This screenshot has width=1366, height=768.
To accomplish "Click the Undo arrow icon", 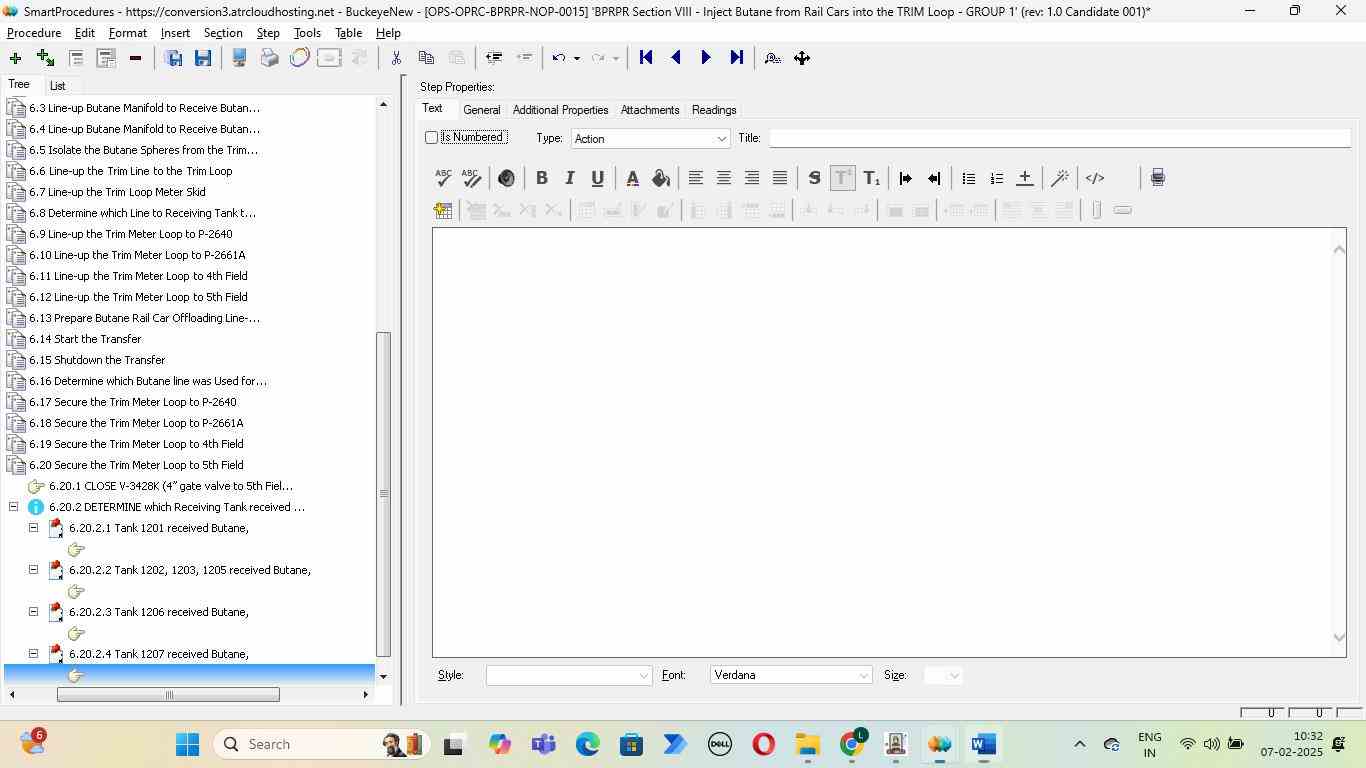I will [559, 58].
